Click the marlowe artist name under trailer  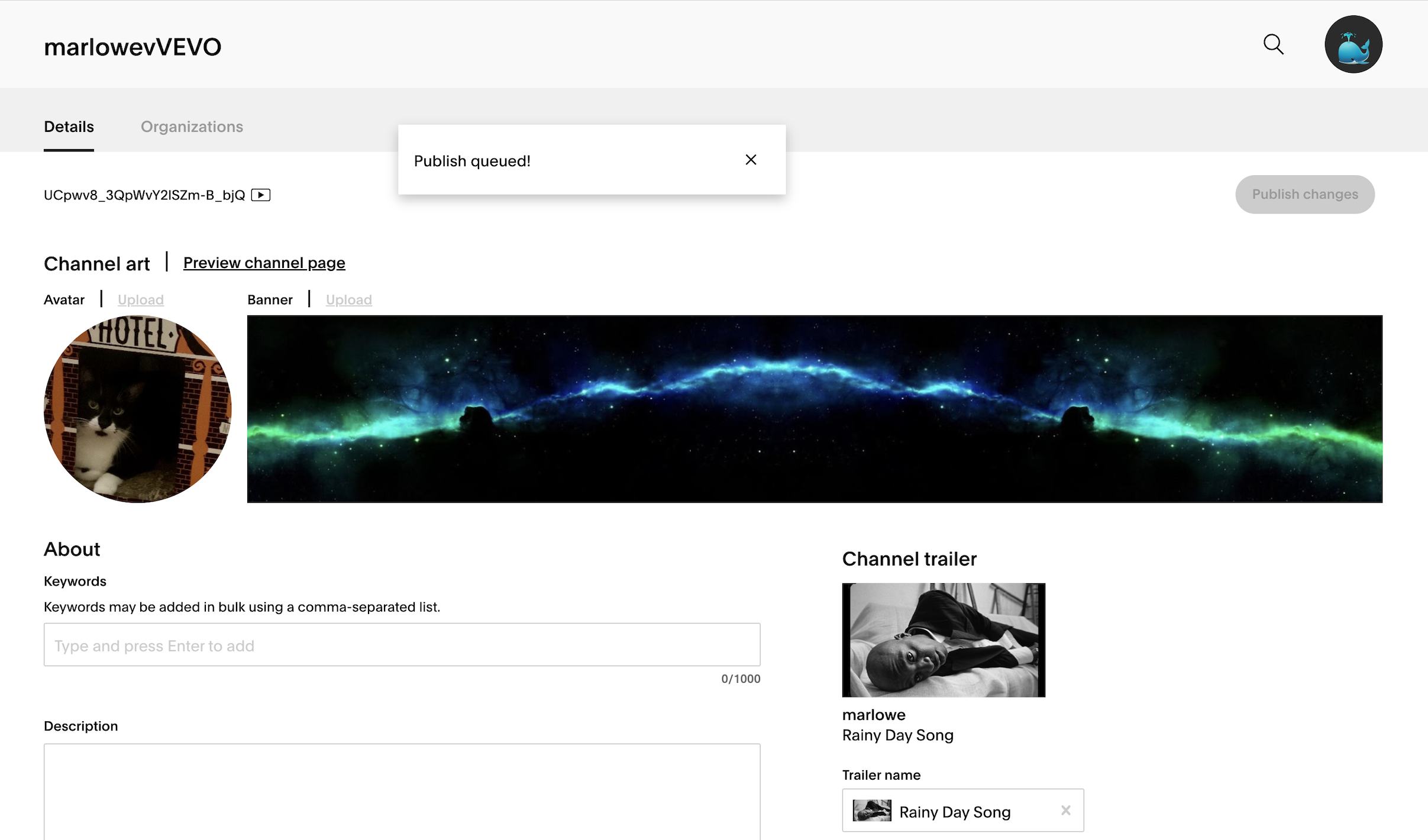[874, 715]
